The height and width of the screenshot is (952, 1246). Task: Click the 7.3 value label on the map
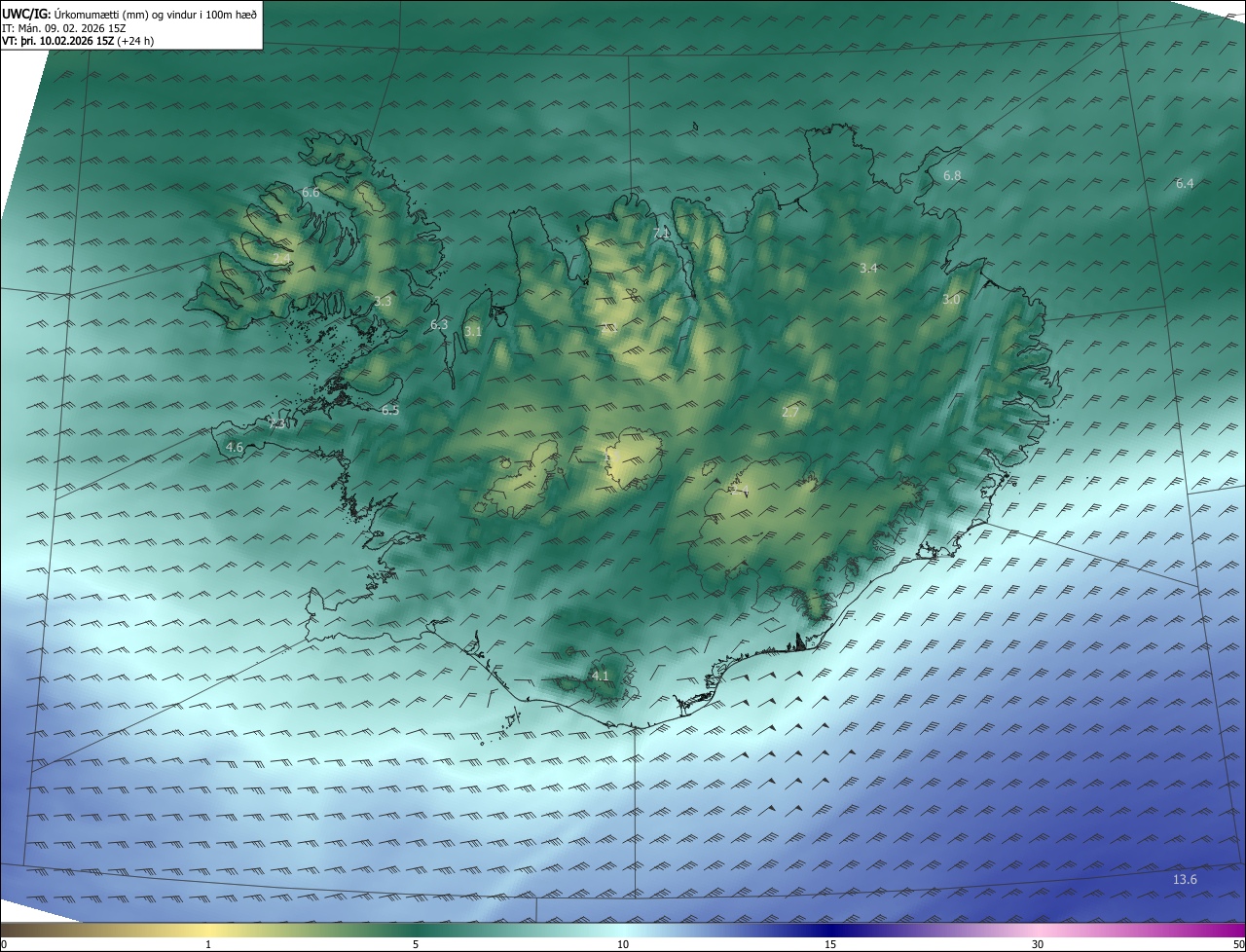(x=277, y=424)
